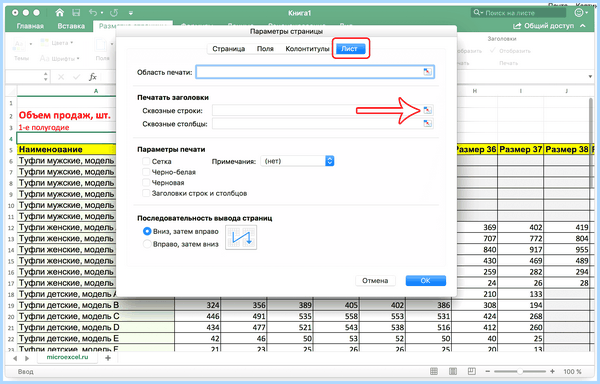Select the Вниз, затем вправо radio button
Screen dimensions: 600x384
tap(147, 231)
